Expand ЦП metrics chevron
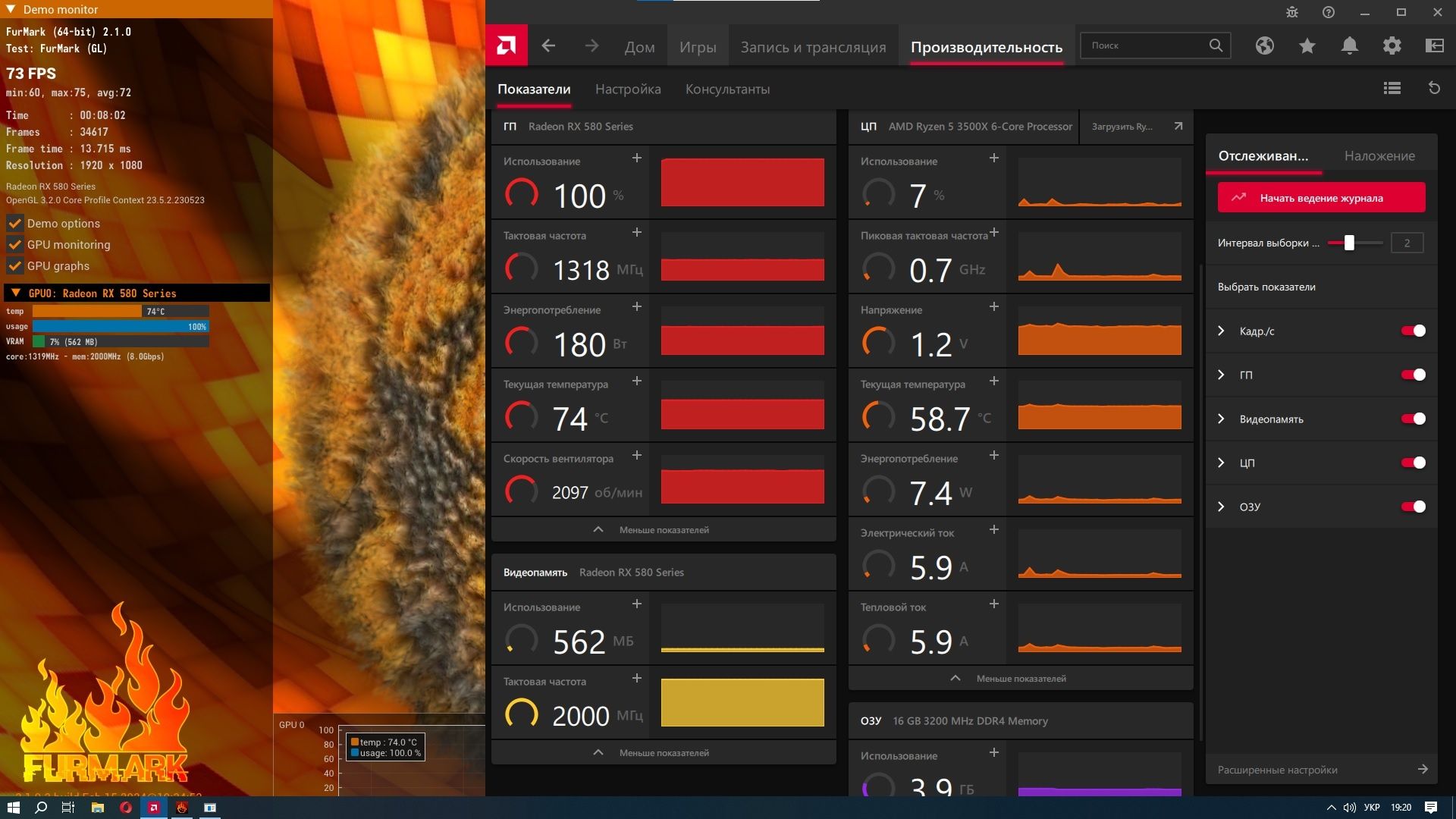Image resolution: width=1456 pixels, height=819 pixels. 1221,463
